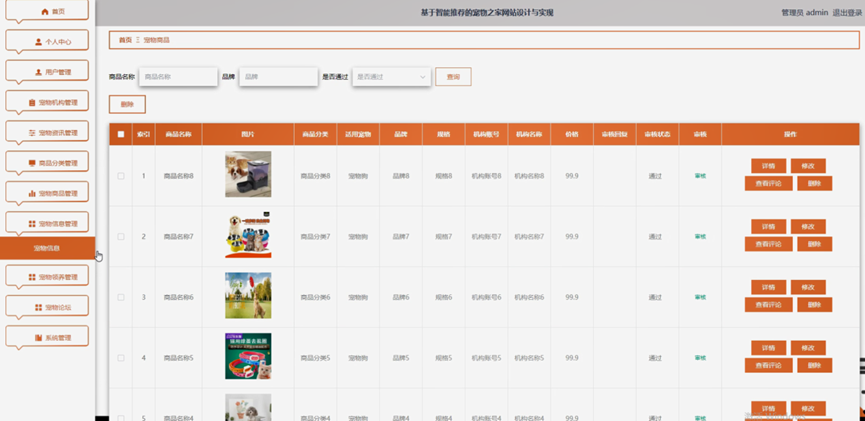Expand the 宠物商品管理 sidebar menu
Viewport: 865px width, 421px height.
47,193
